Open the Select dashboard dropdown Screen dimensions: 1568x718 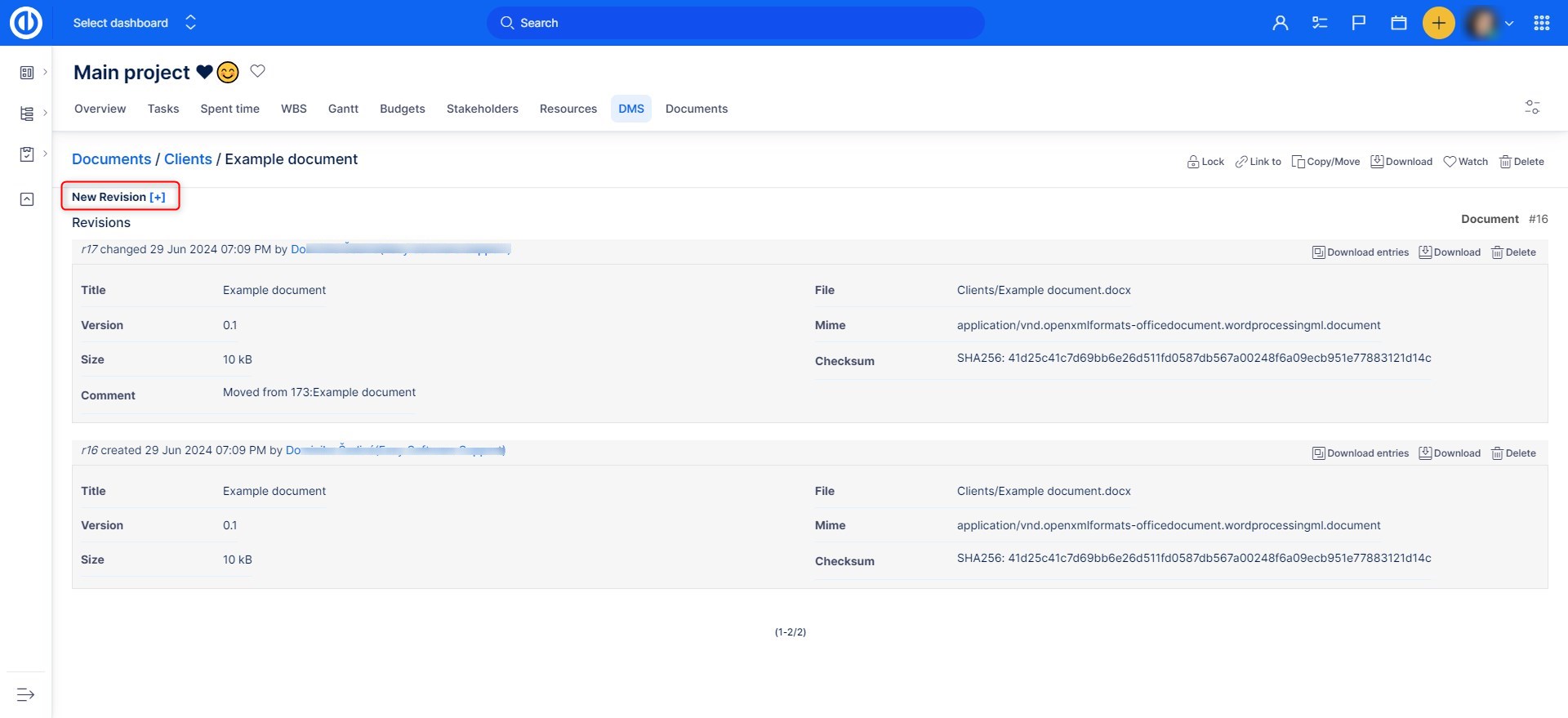point(135,23)
